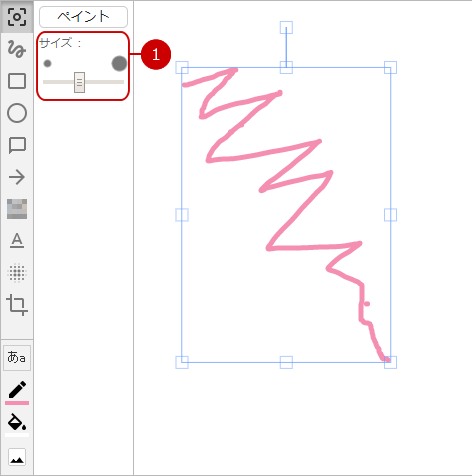Select the screenshot capture tool icon
The image size is (472, 476).
(x=17, y=17)
